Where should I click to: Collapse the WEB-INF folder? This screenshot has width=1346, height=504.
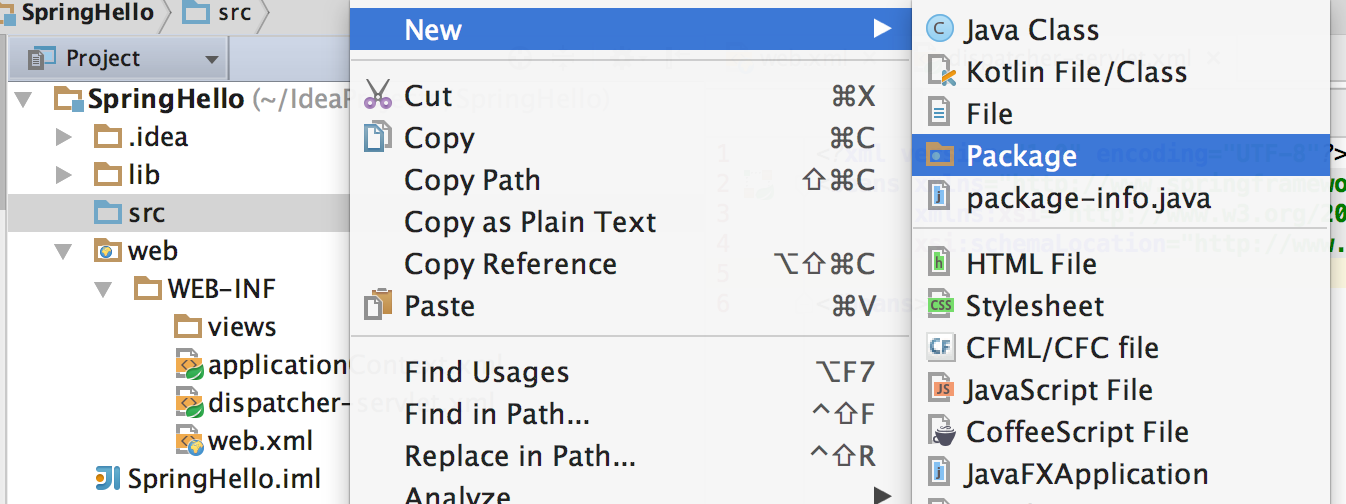click(x=103, y=289)
